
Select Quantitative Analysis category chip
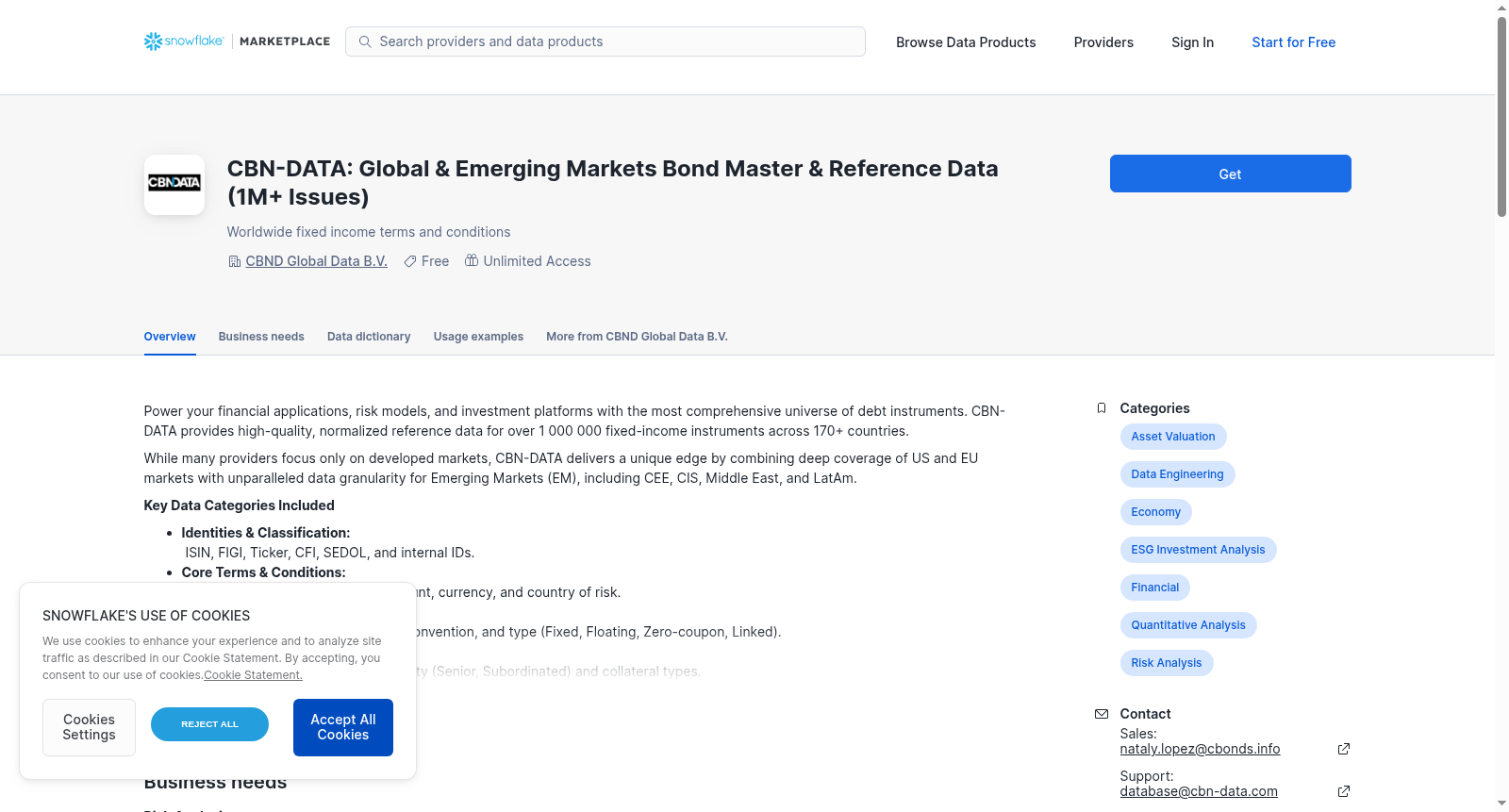(x=1188, y=625)
